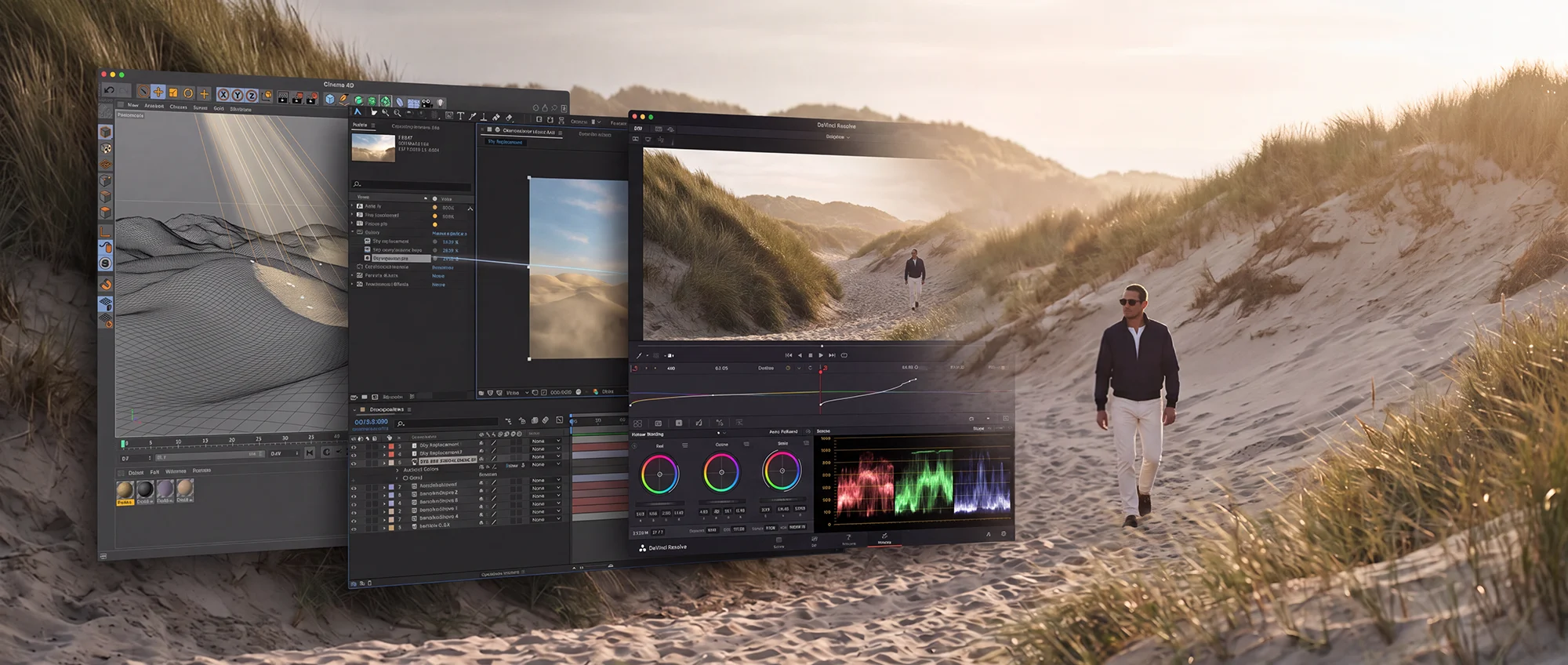This screenshot has width=1568, height=665.
Task: Choose the Zoom magnifier tool in After Effects
Action: (385, 113)
